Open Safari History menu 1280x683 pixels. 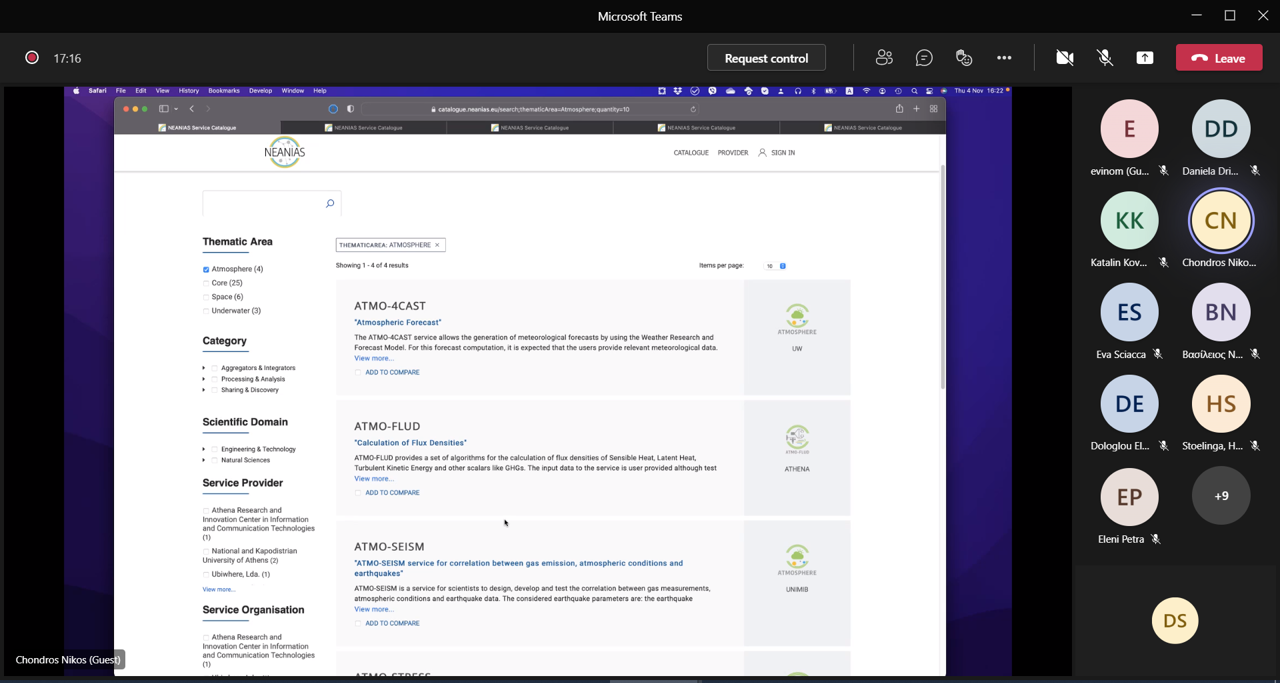point(189,91)
